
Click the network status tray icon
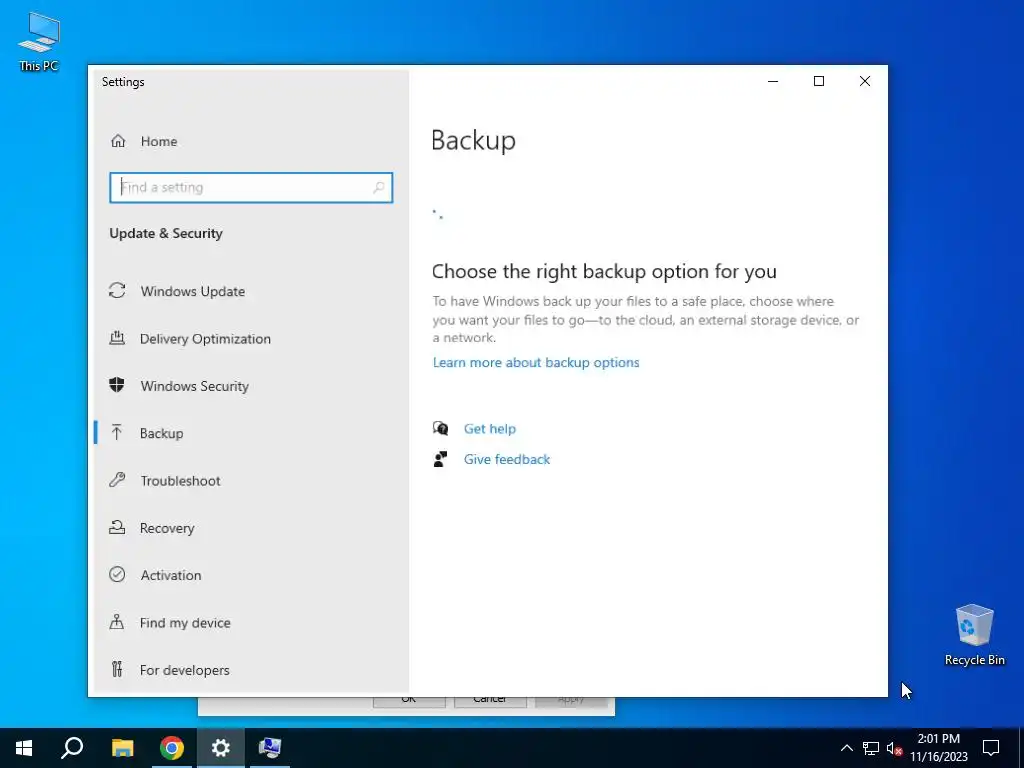pos(871,748)
